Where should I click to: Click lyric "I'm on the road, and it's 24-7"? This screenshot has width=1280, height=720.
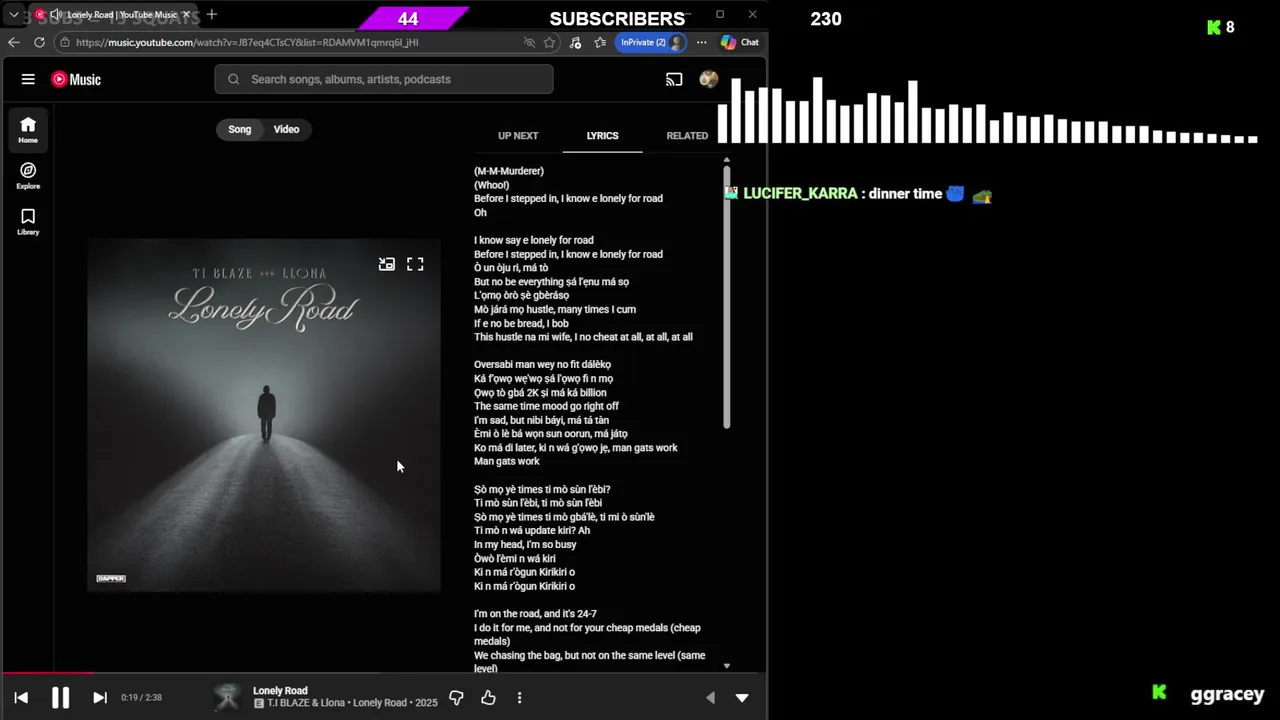(x=535, y=613)
